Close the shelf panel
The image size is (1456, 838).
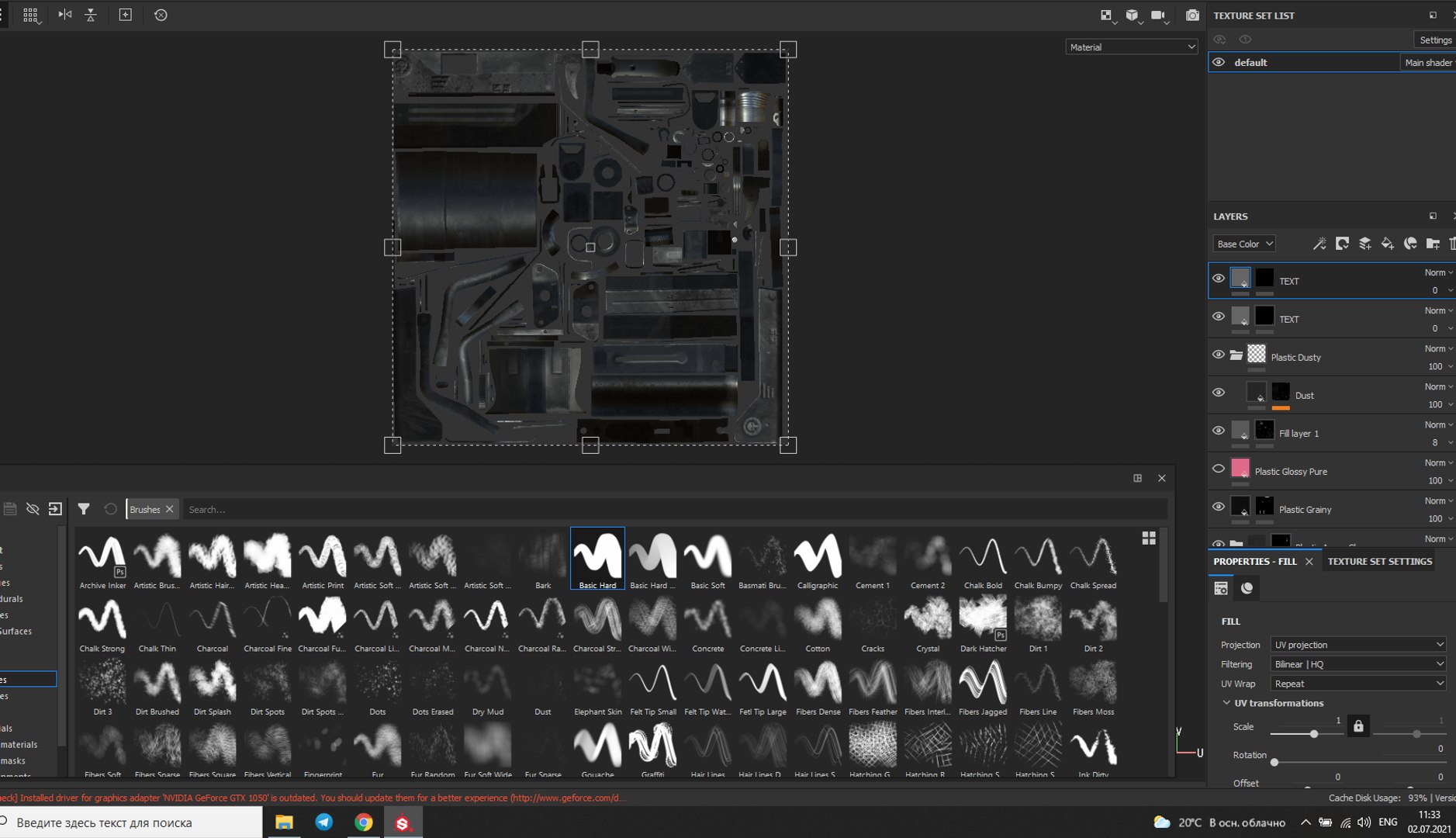pyautogui.click(x=1161, y=478)
